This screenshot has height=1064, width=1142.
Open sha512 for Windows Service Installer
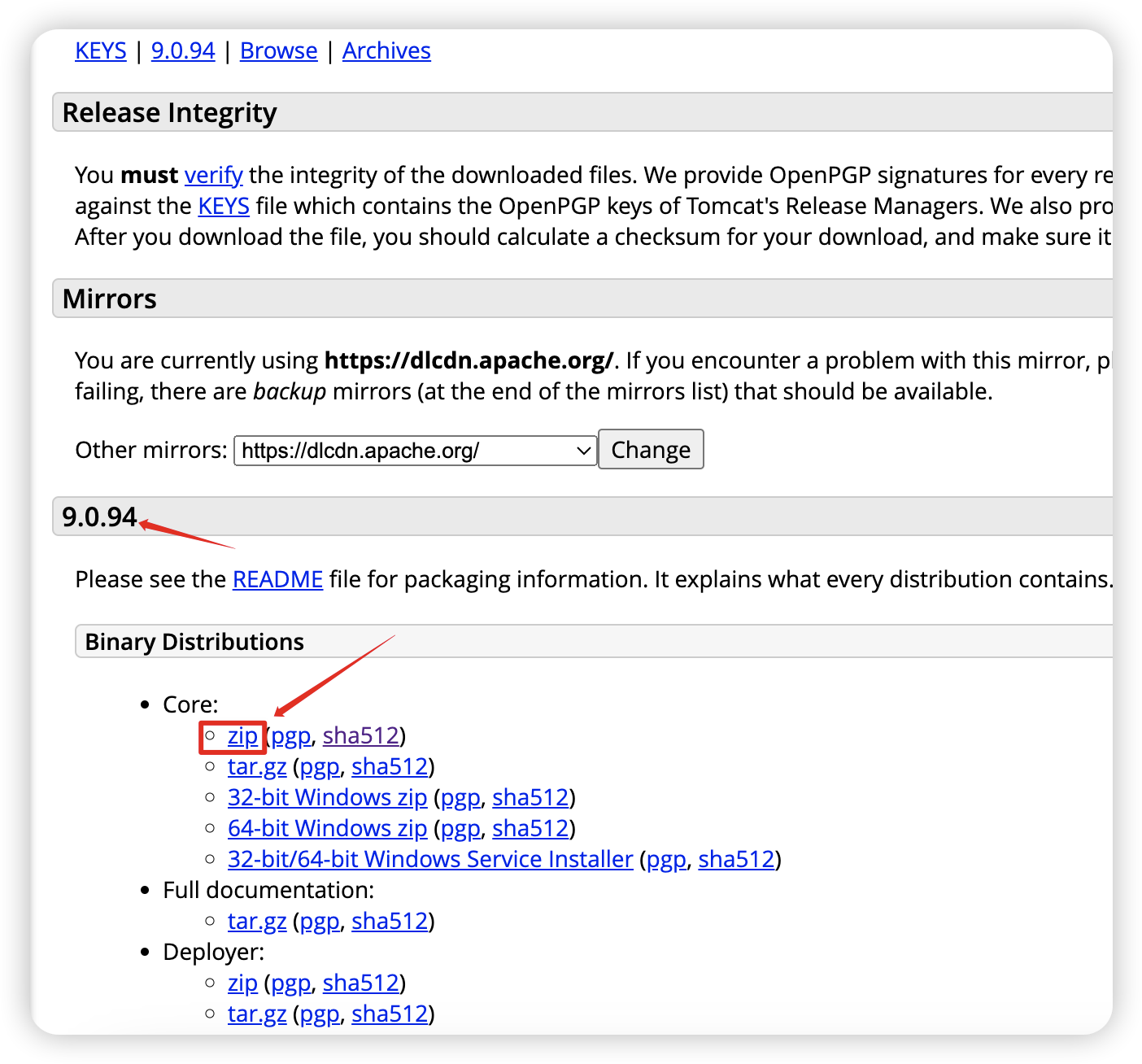click(x=736, y=859)
